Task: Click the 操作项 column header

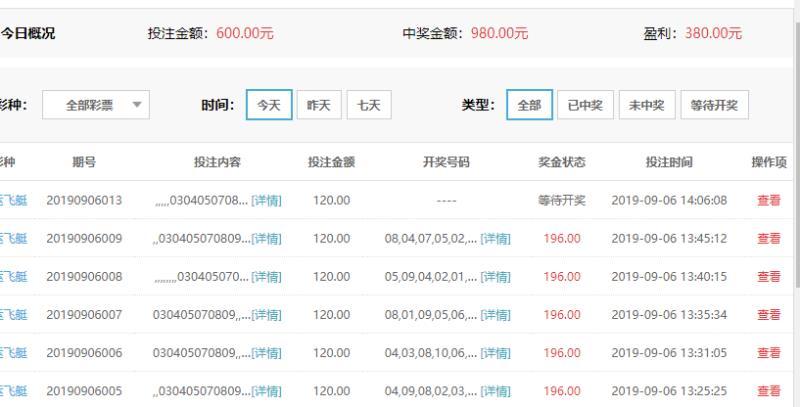Action: (x=769, y=162)
